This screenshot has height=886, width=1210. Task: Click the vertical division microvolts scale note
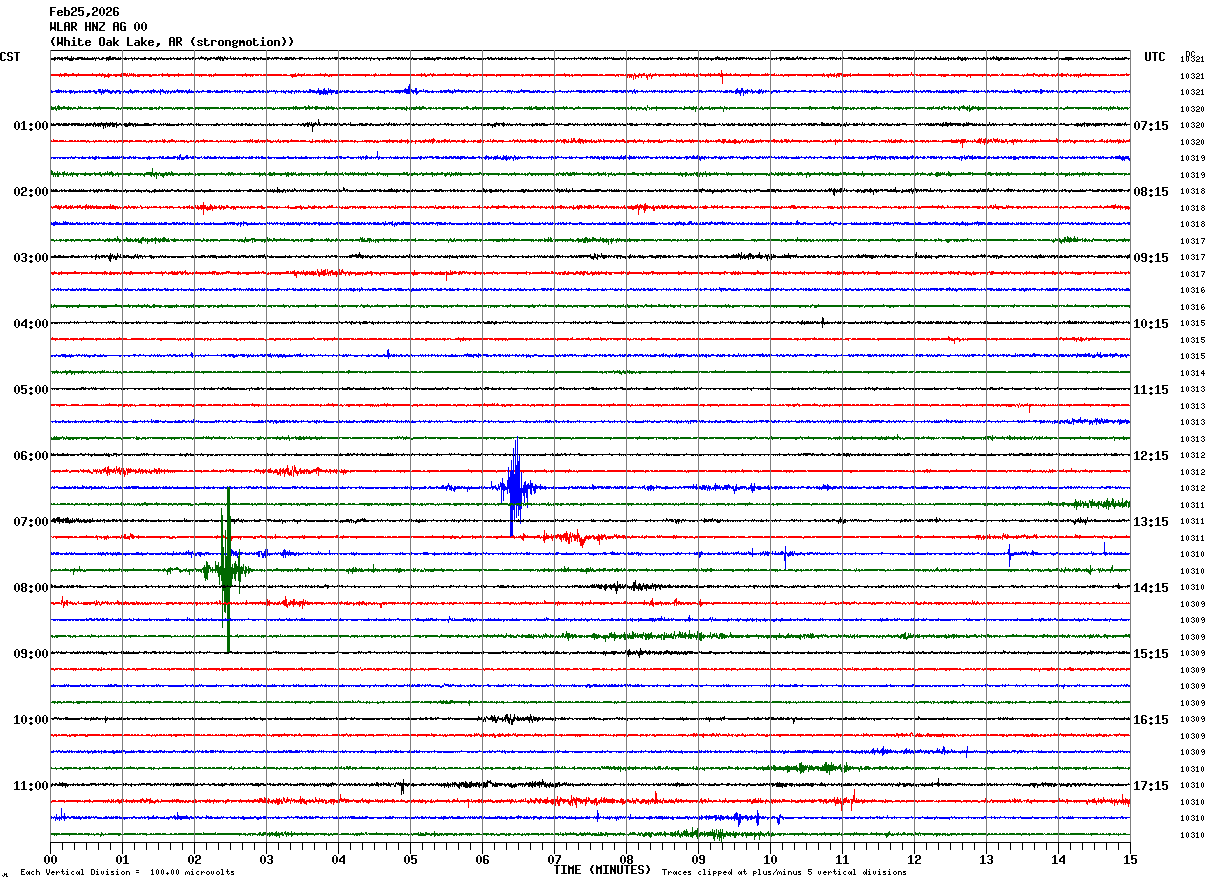[127, 873]
